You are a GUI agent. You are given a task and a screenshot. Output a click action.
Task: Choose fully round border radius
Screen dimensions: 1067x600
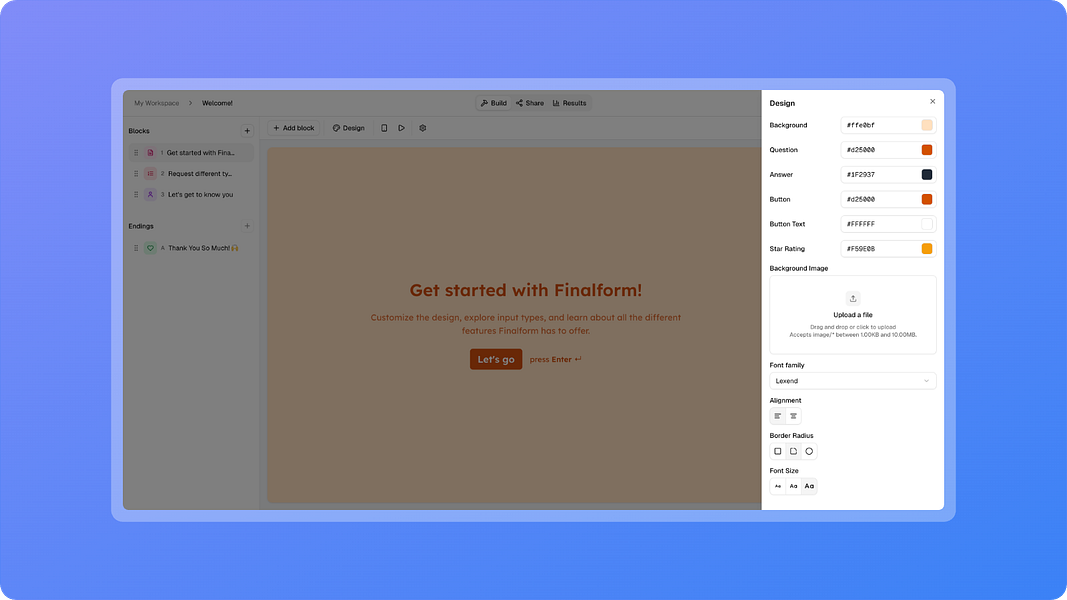pyautogui.click(x=809, y=451)
